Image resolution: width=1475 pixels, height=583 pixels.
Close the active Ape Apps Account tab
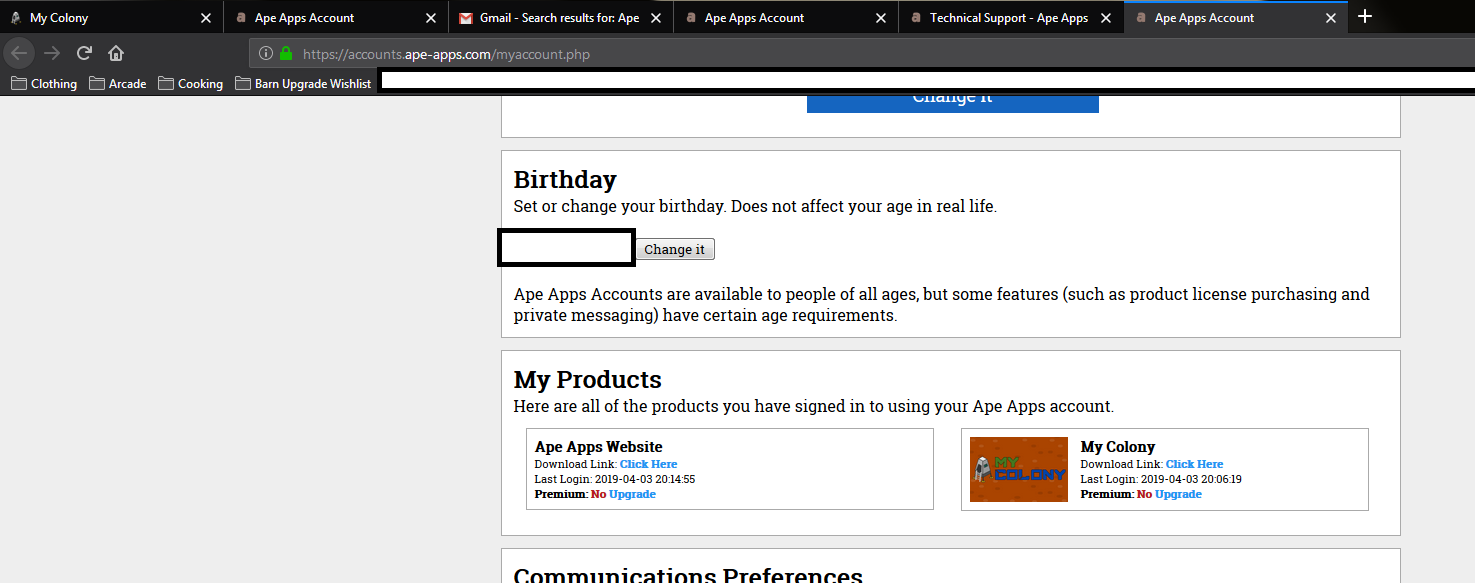(x=1331, y=18)
